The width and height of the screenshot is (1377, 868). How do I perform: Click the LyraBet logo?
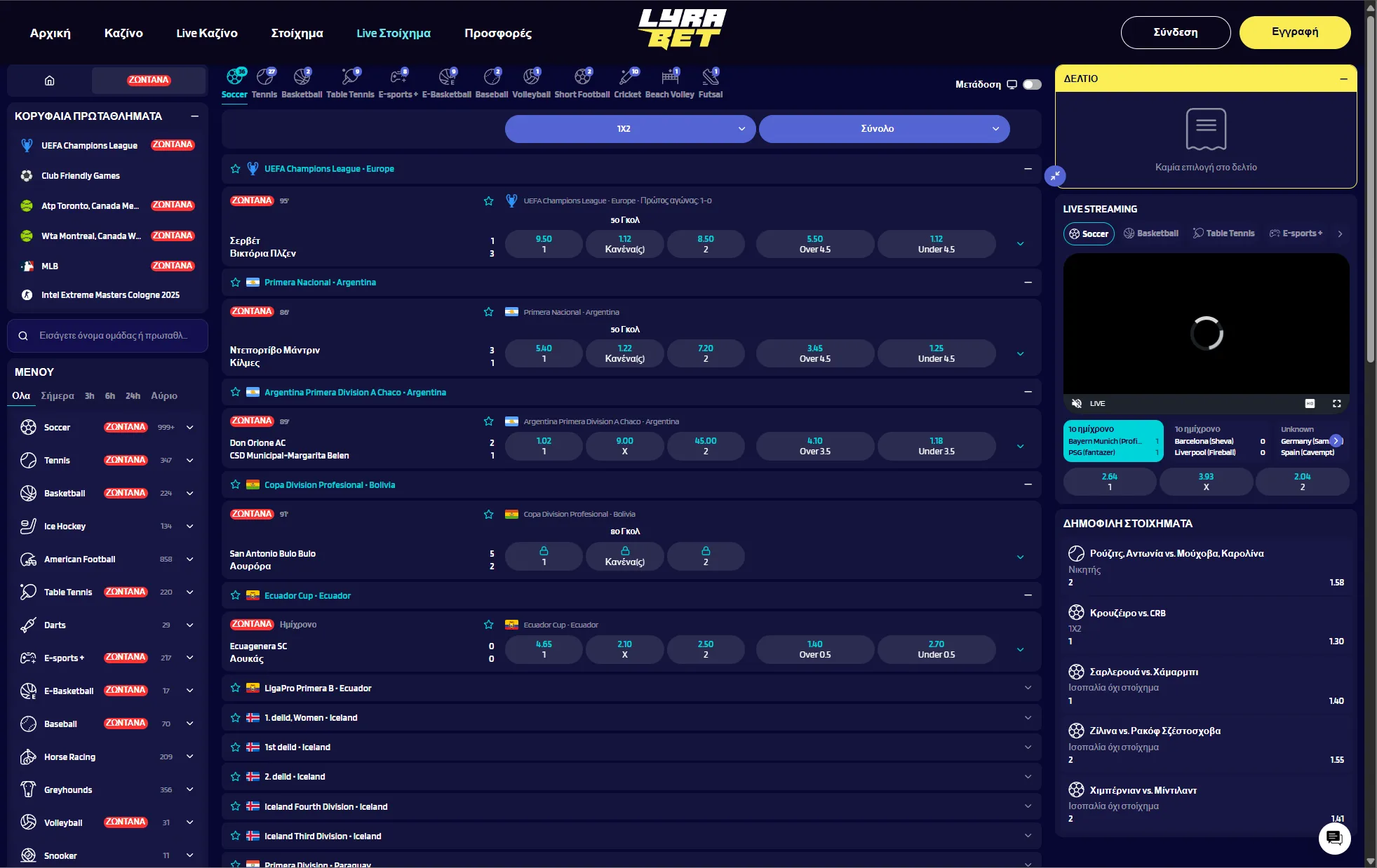683,29
